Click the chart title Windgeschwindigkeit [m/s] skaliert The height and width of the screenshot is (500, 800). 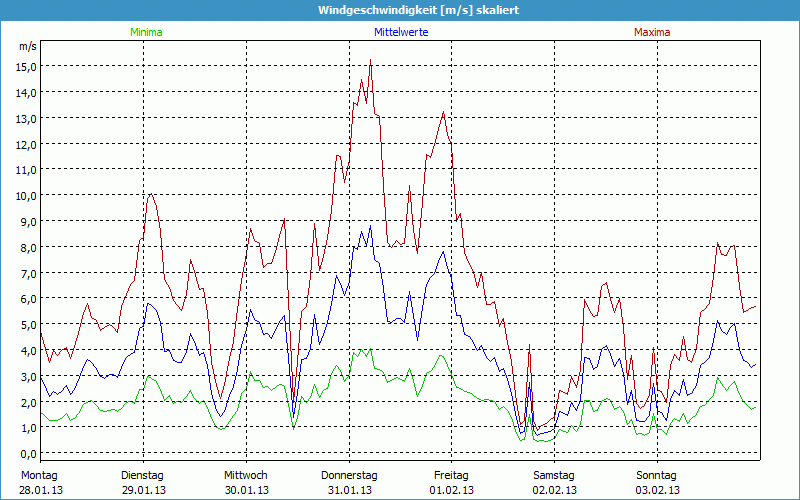[x=418, y=10]
